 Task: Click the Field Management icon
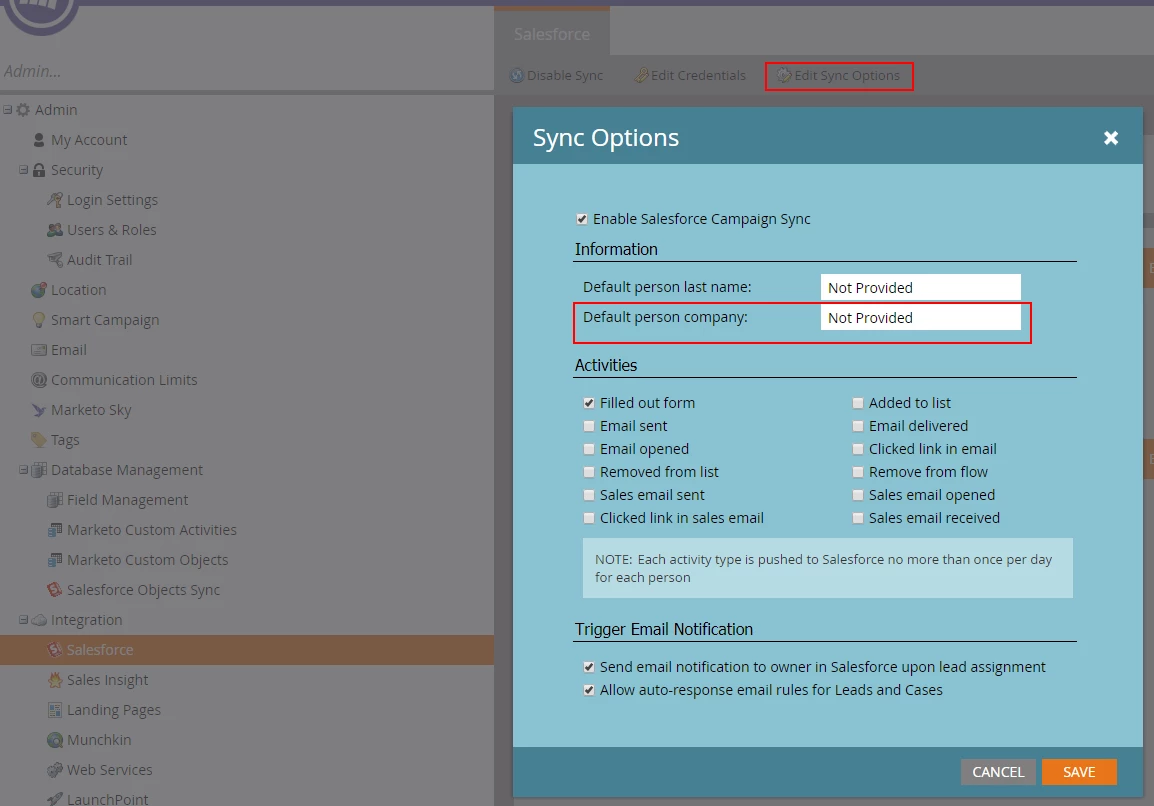point(55,500)
